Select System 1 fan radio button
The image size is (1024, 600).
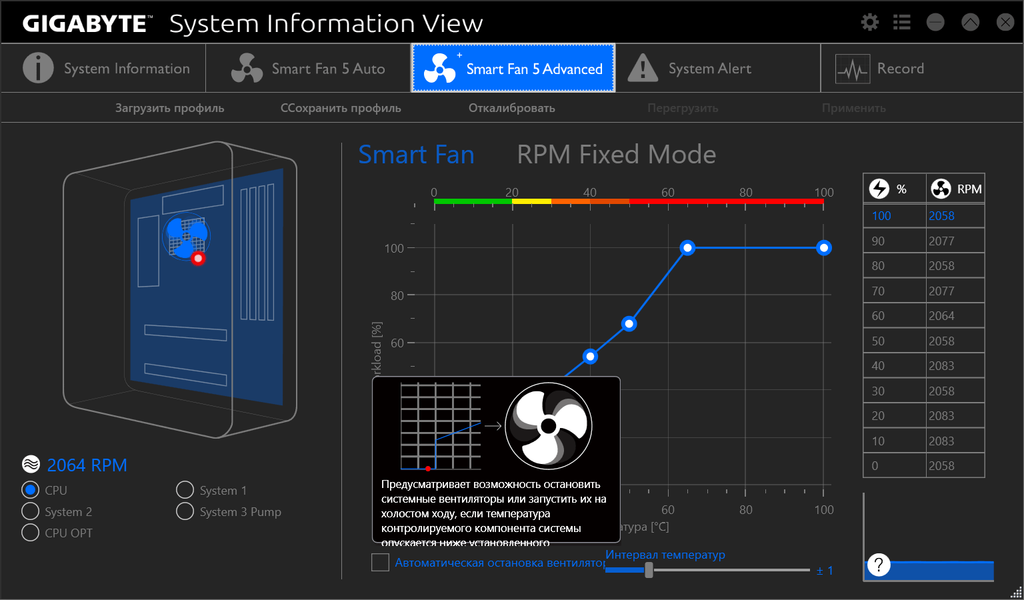click(185, 490)
